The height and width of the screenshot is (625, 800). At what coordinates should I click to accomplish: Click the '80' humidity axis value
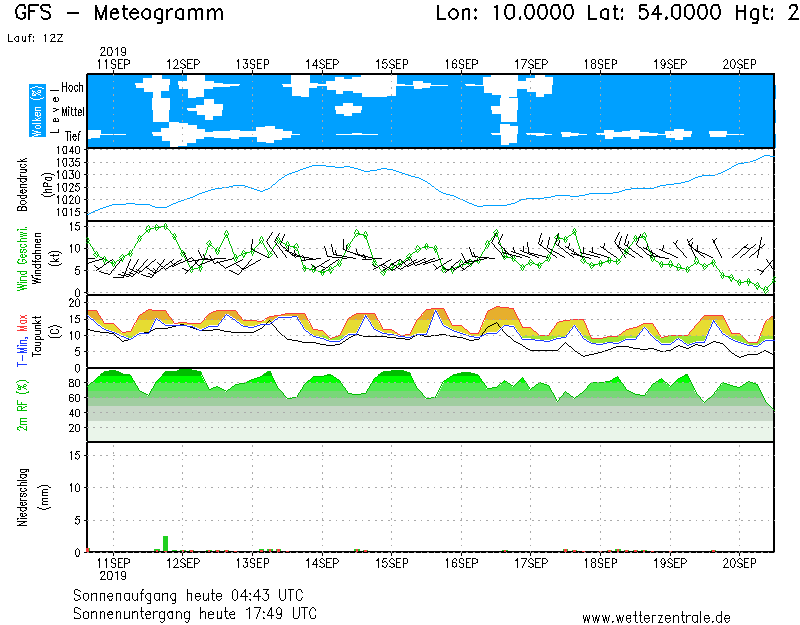74,383
